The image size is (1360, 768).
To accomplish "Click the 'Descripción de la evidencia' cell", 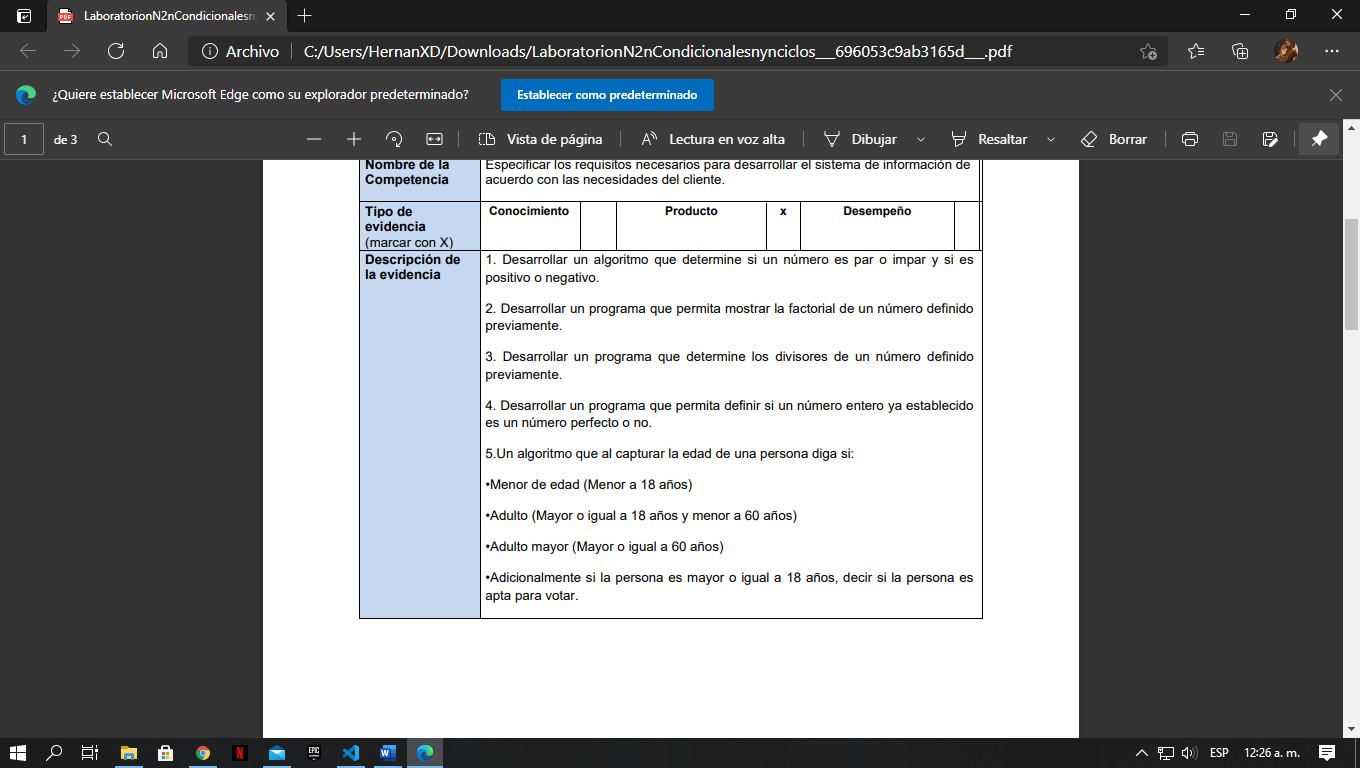I will point(420,434).
